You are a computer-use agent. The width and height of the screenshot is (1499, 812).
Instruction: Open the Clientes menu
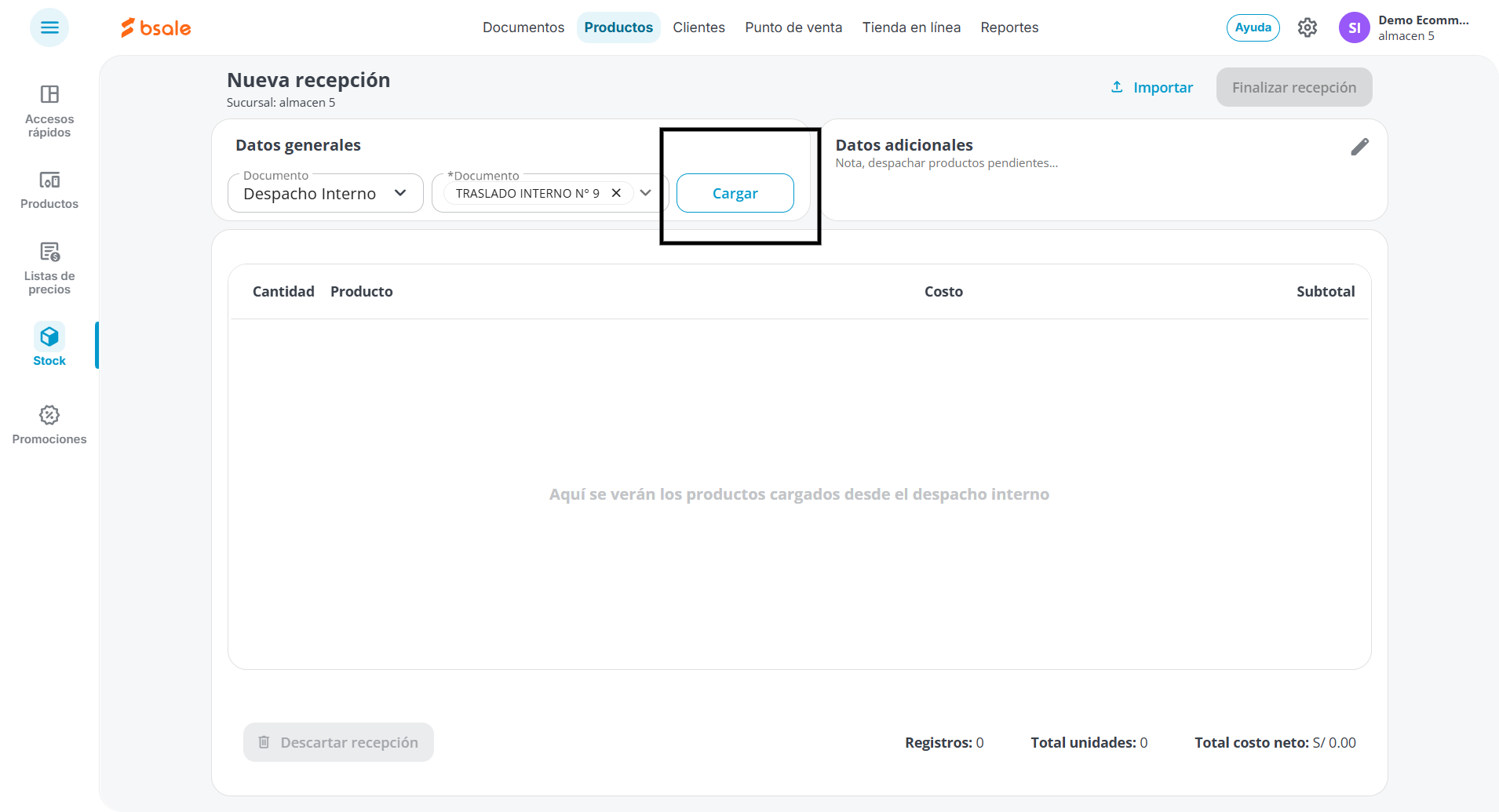tap(699, 27)
